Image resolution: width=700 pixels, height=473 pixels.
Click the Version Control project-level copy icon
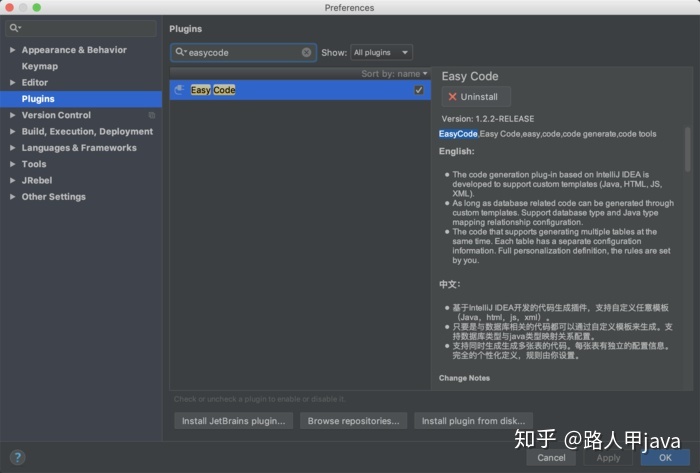click(152, 115)
